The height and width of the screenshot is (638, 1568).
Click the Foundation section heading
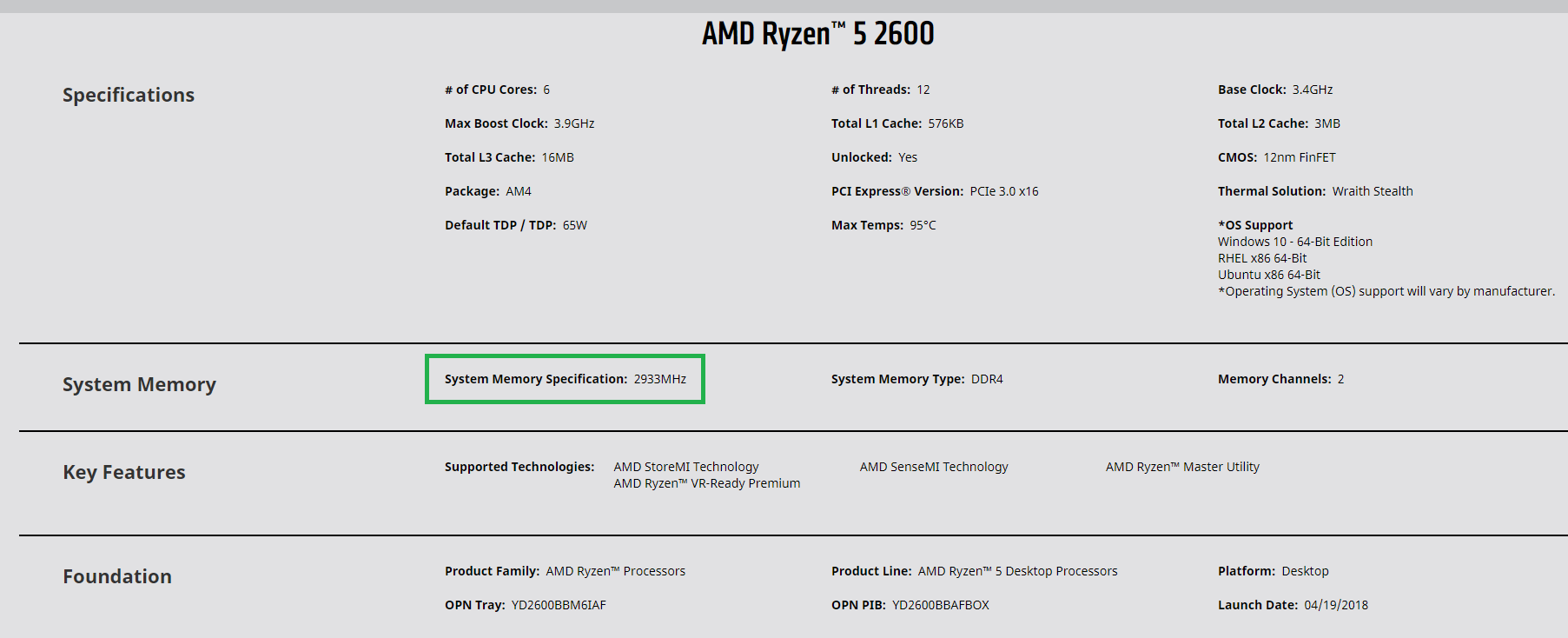[117, 576]
